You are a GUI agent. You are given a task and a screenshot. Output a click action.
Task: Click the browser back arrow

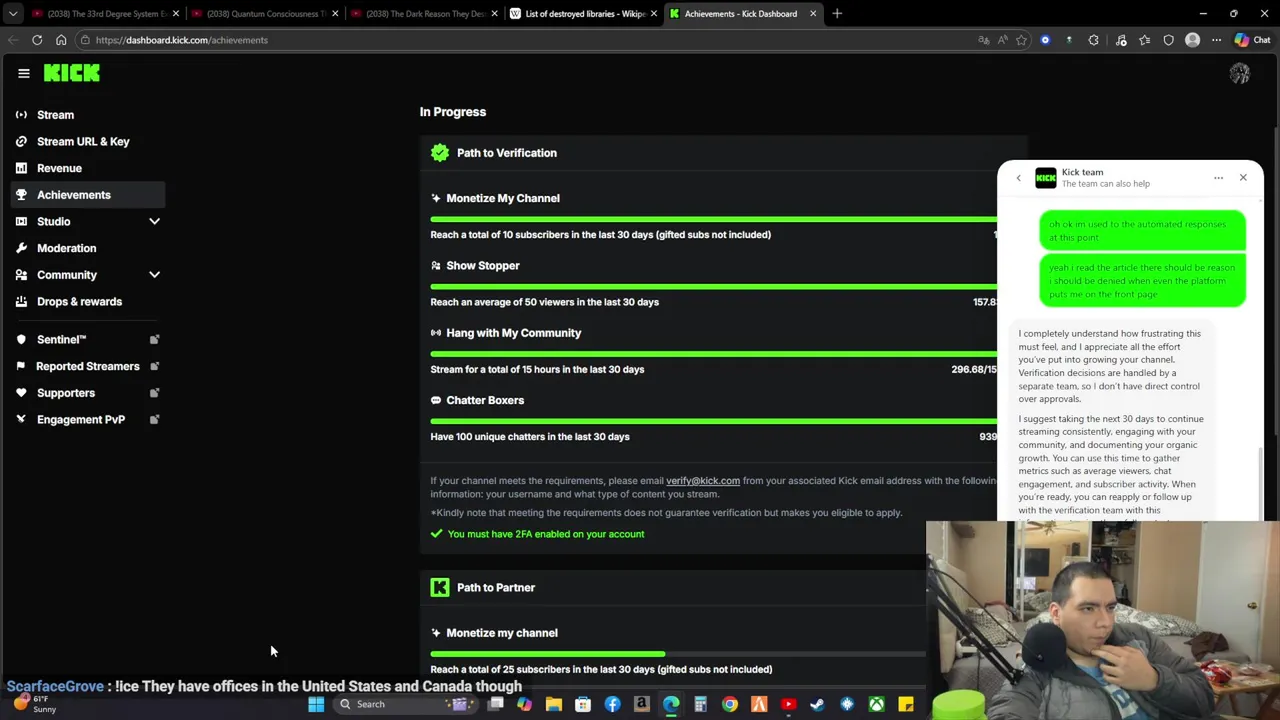point(12,40)
